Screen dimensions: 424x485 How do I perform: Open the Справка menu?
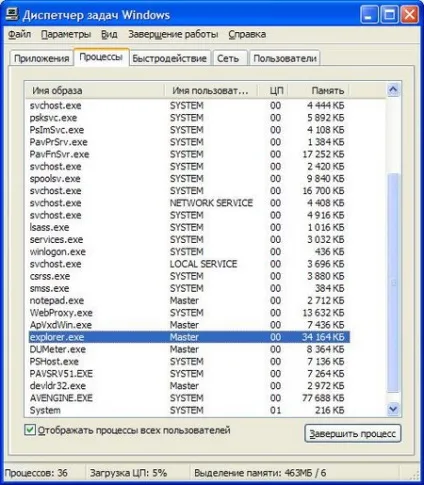click(x=247, y=34)
